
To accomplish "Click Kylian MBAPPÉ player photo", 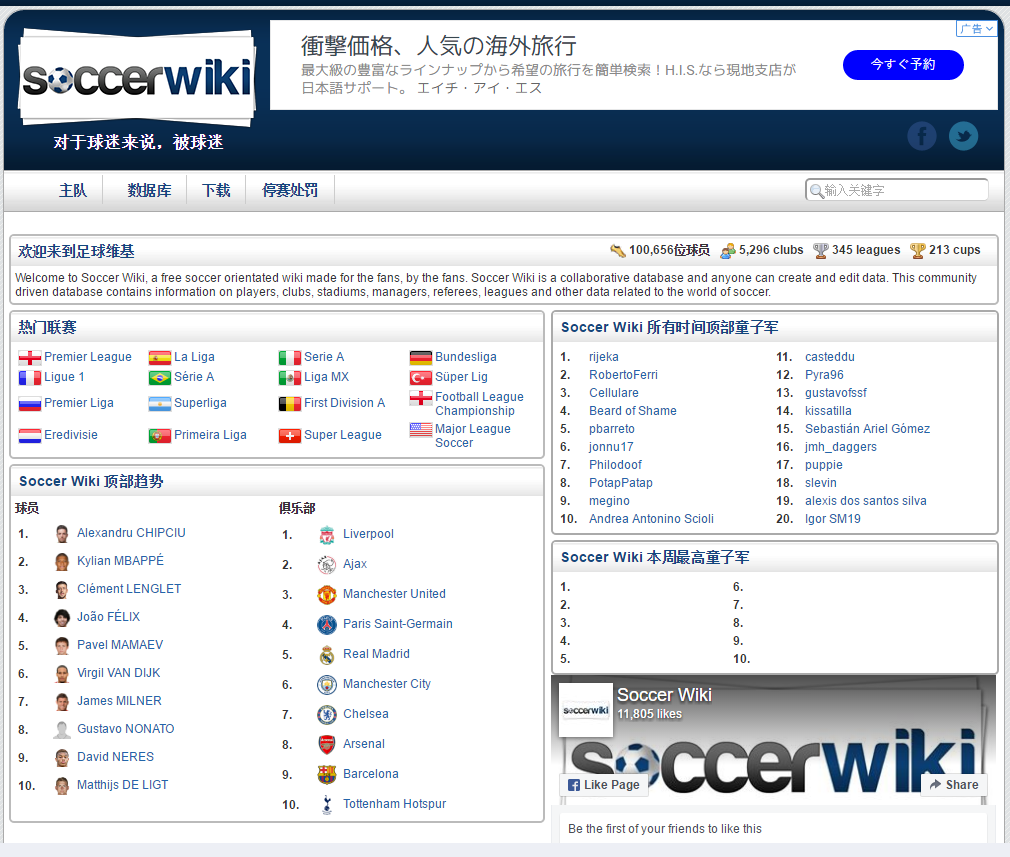I will point(62,561).
